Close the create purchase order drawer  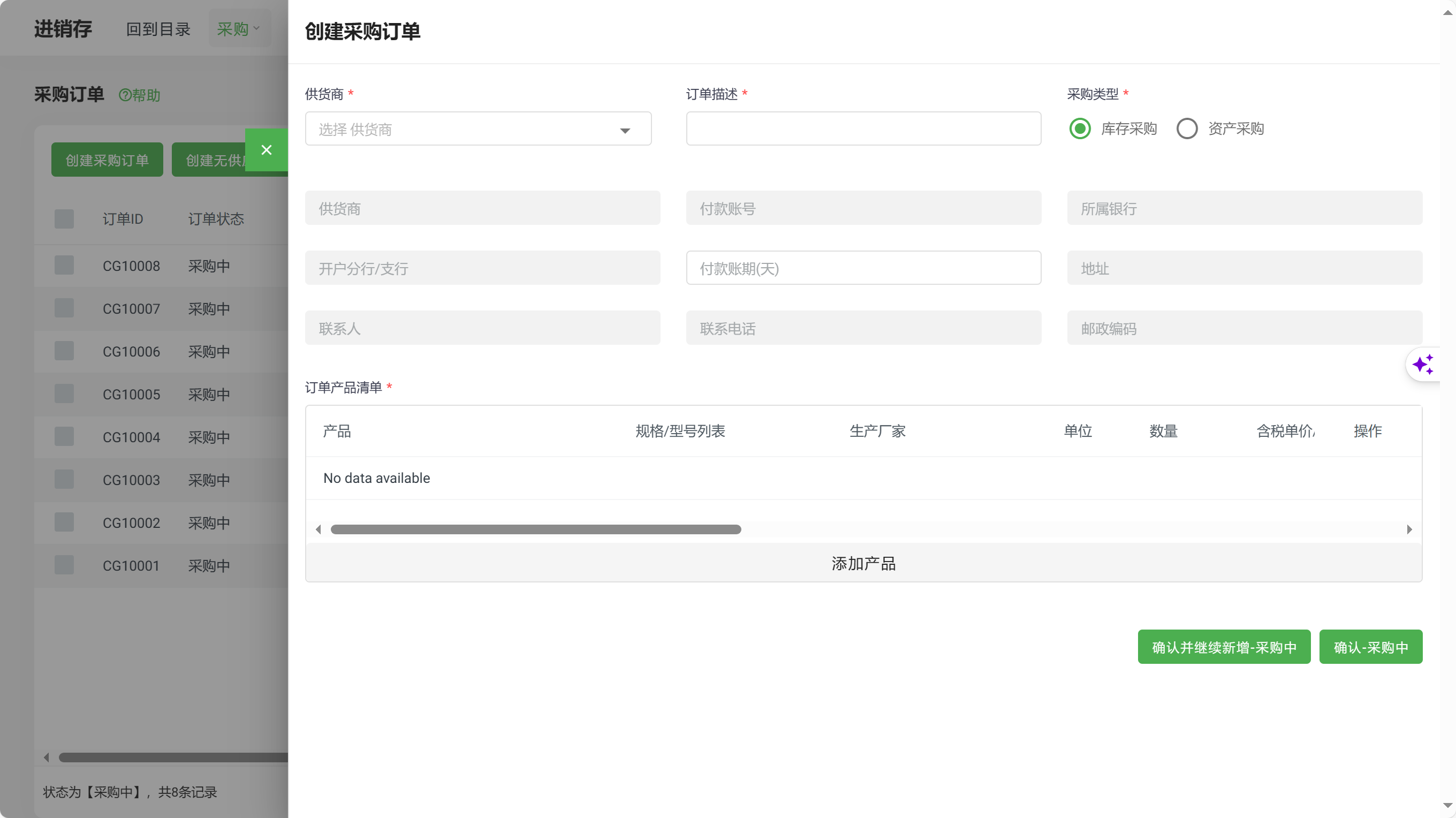[x=266, y=150]
